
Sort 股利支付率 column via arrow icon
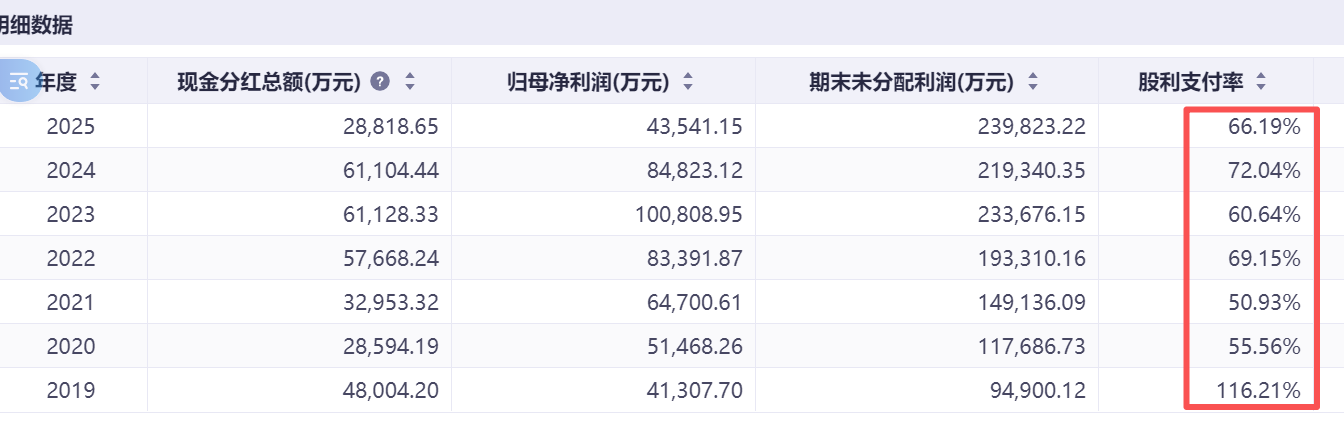(x=1261, y=82)
